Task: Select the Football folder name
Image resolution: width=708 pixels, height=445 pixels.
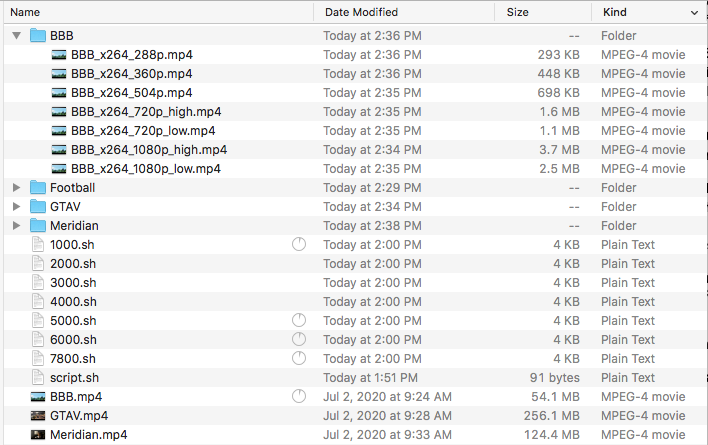Action: 73,188
